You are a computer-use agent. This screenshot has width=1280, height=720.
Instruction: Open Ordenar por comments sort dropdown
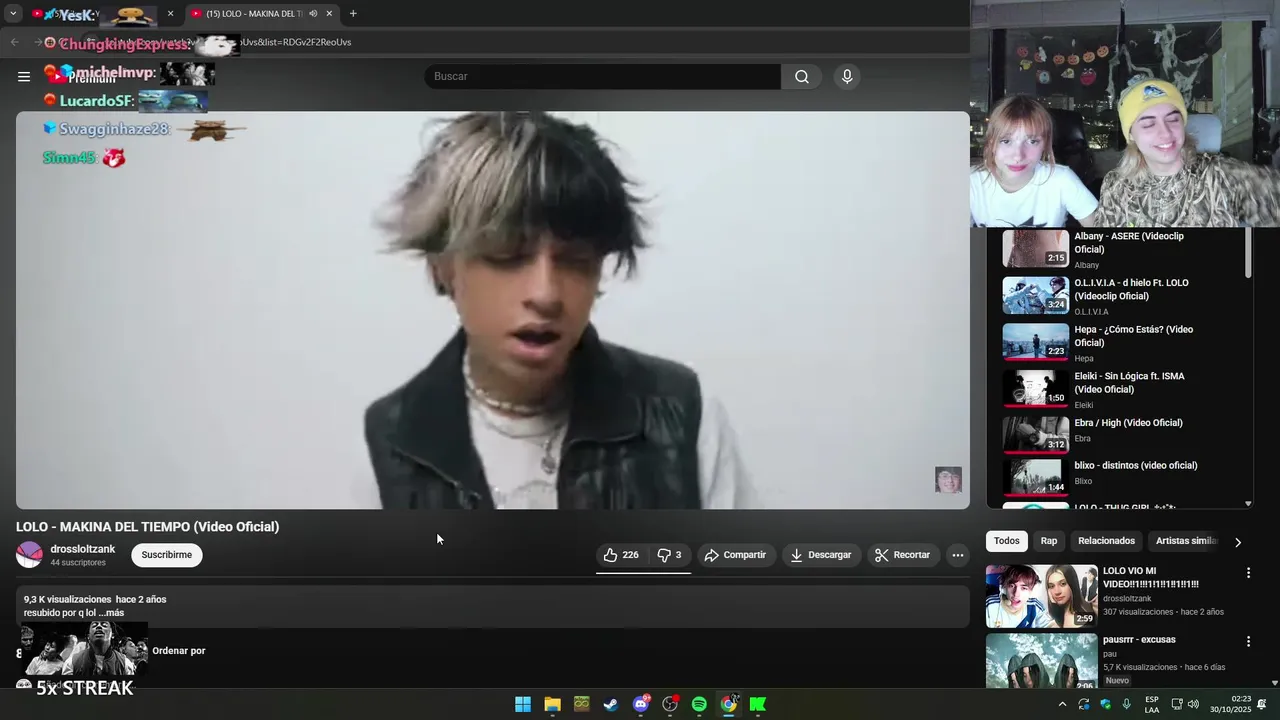(x=178, y=651)
